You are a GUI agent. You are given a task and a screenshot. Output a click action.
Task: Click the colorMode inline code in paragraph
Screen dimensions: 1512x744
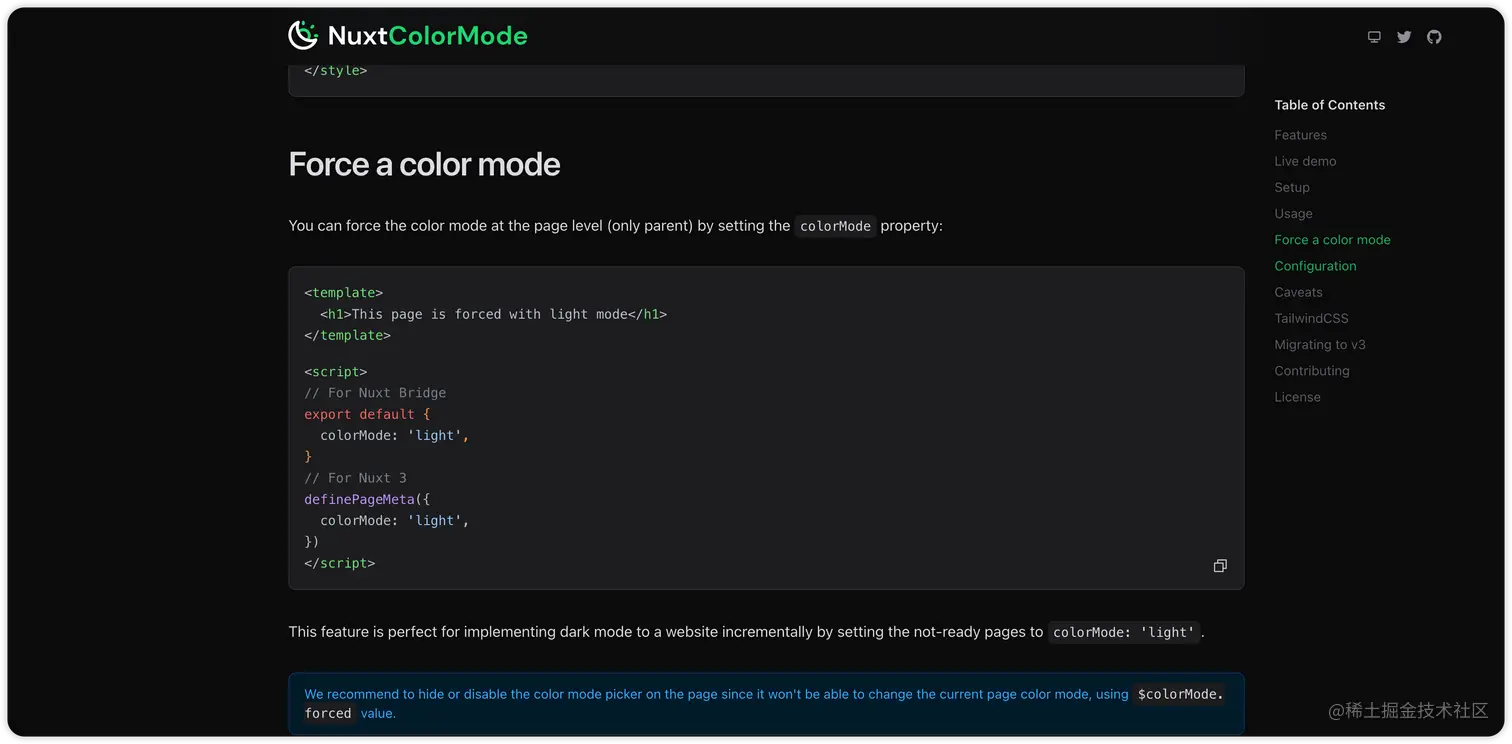[835, 226]
